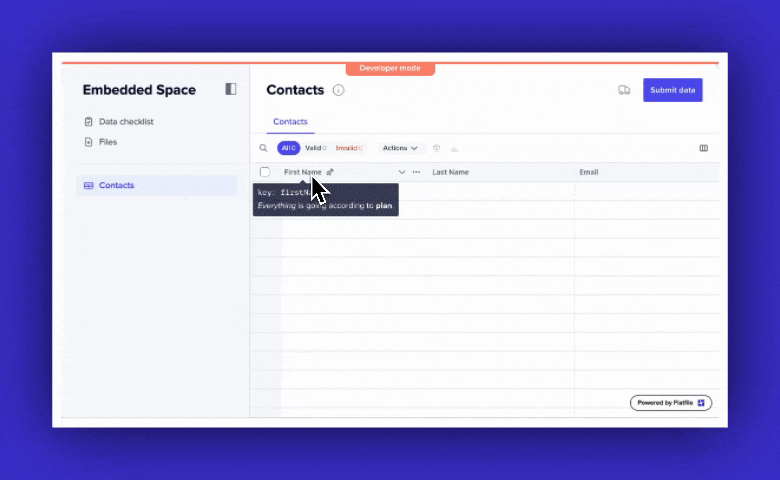Click the Flatfile logo in Powered by badge
The height and width of the screenshot is (480, 780).
701,403
